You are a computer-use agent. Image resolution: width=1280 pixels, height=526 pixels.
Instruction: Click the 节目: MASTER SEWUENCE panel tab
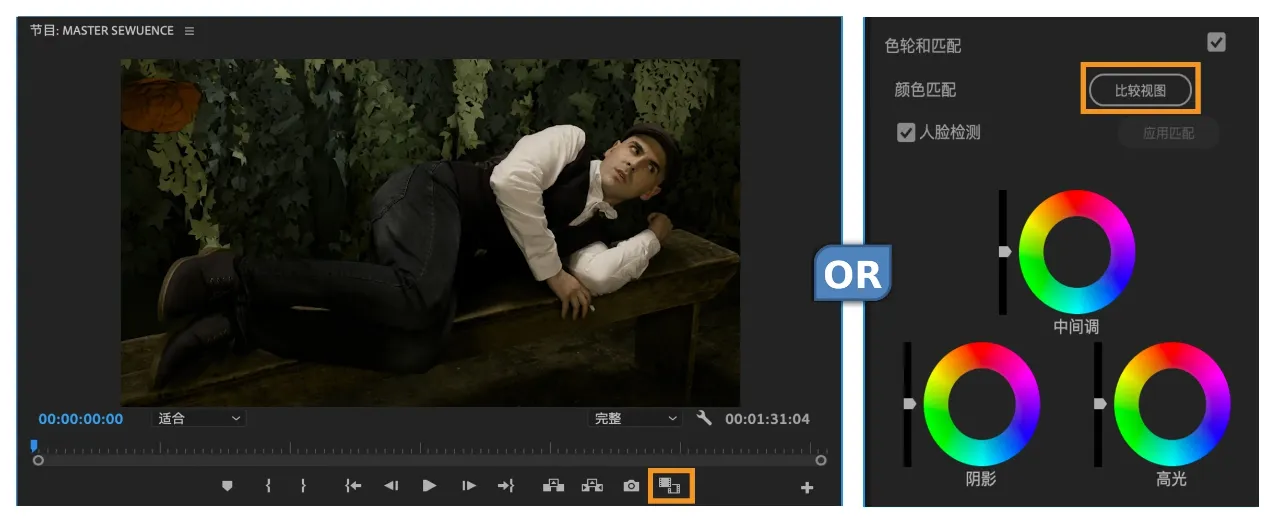pyautogui.click(x=103, y=31)
